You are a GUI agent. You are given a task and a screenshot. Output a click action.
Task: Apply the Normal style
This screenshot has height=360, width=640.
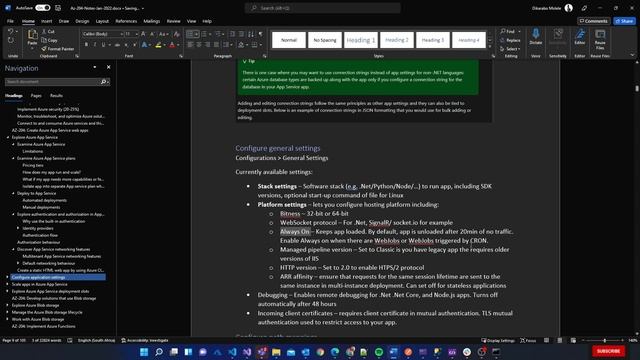[289, 40]
